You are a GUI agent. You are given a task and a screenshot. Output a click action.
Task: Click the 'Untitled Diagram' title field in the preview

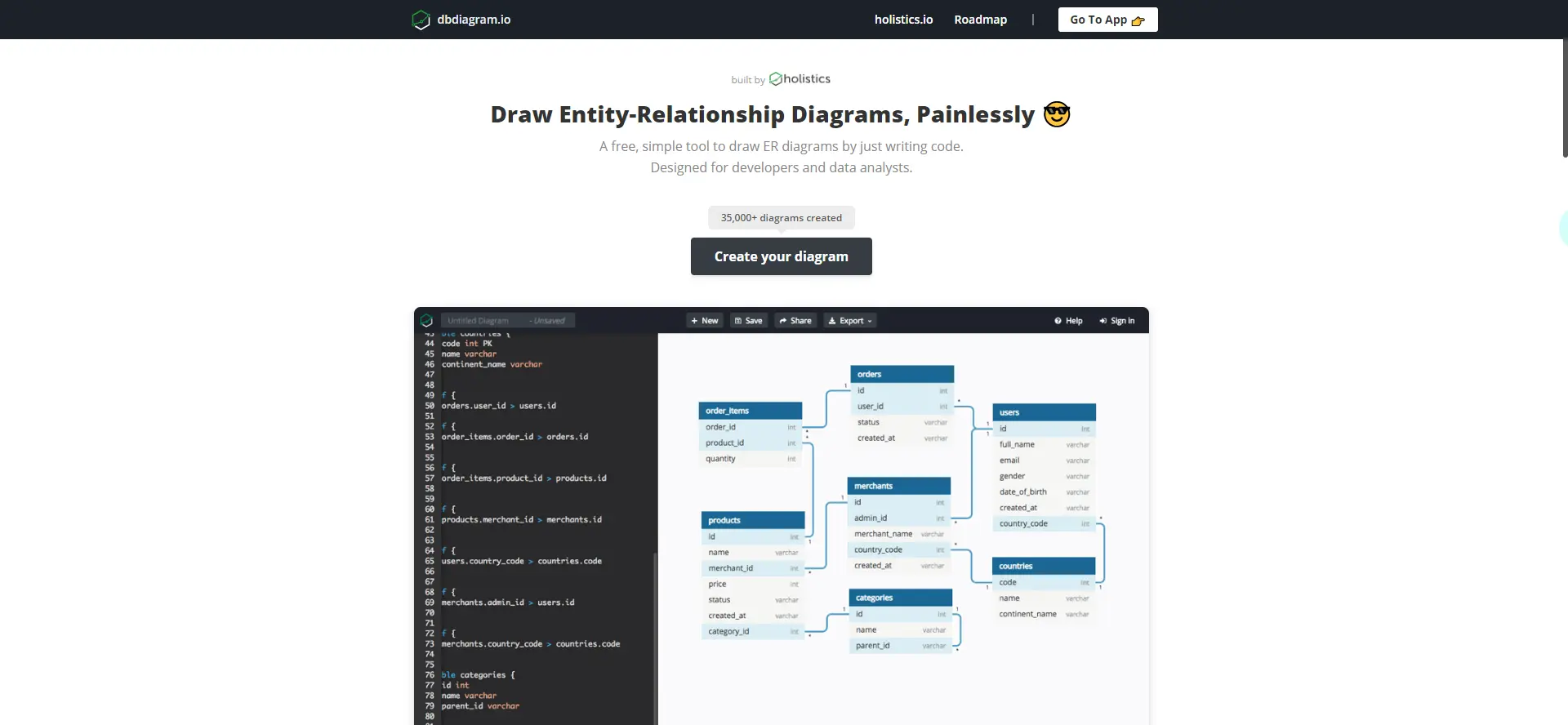(x=508, y=321)
